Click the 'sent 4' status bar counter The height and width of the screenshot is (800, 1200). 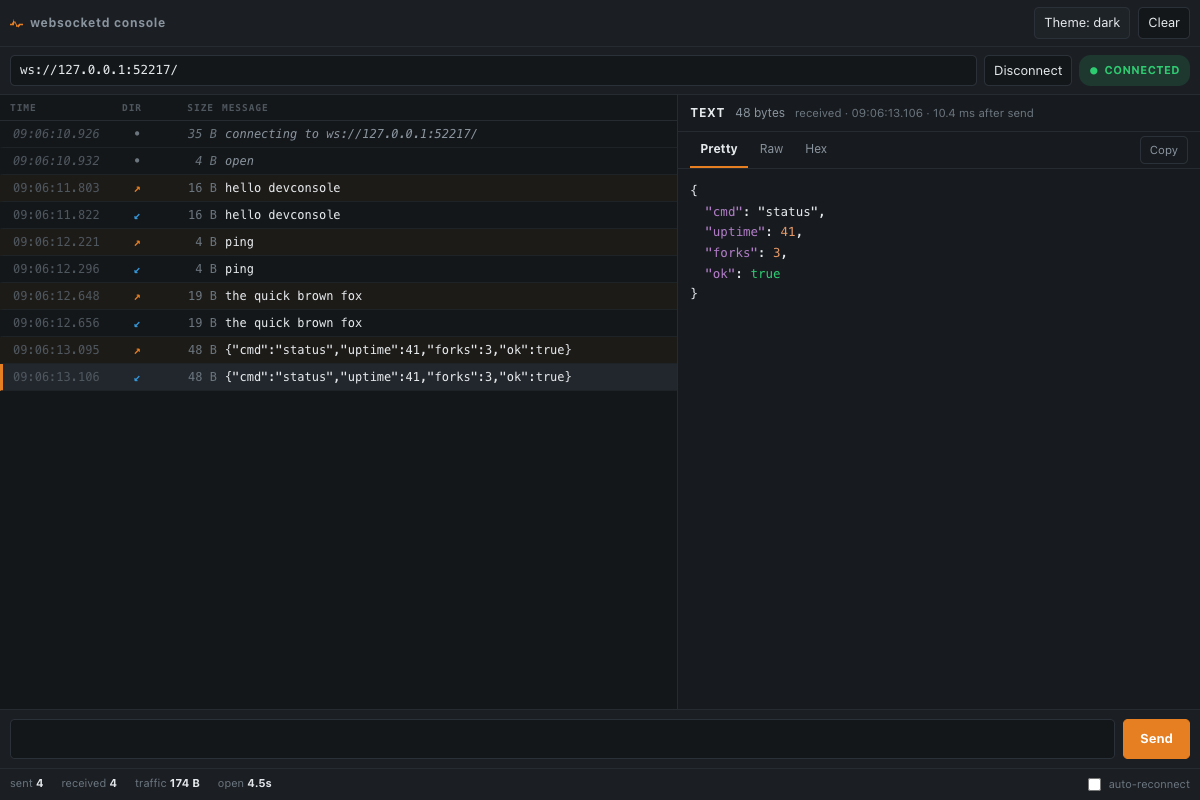[27, 783]
